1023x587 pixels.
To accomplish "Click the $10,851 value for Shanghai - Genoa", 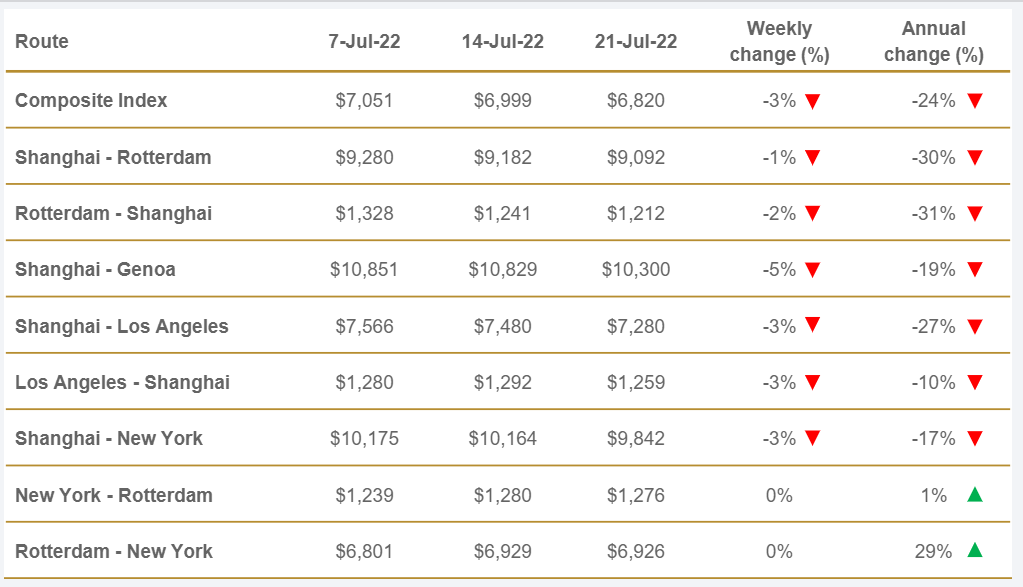I will 362,270.
